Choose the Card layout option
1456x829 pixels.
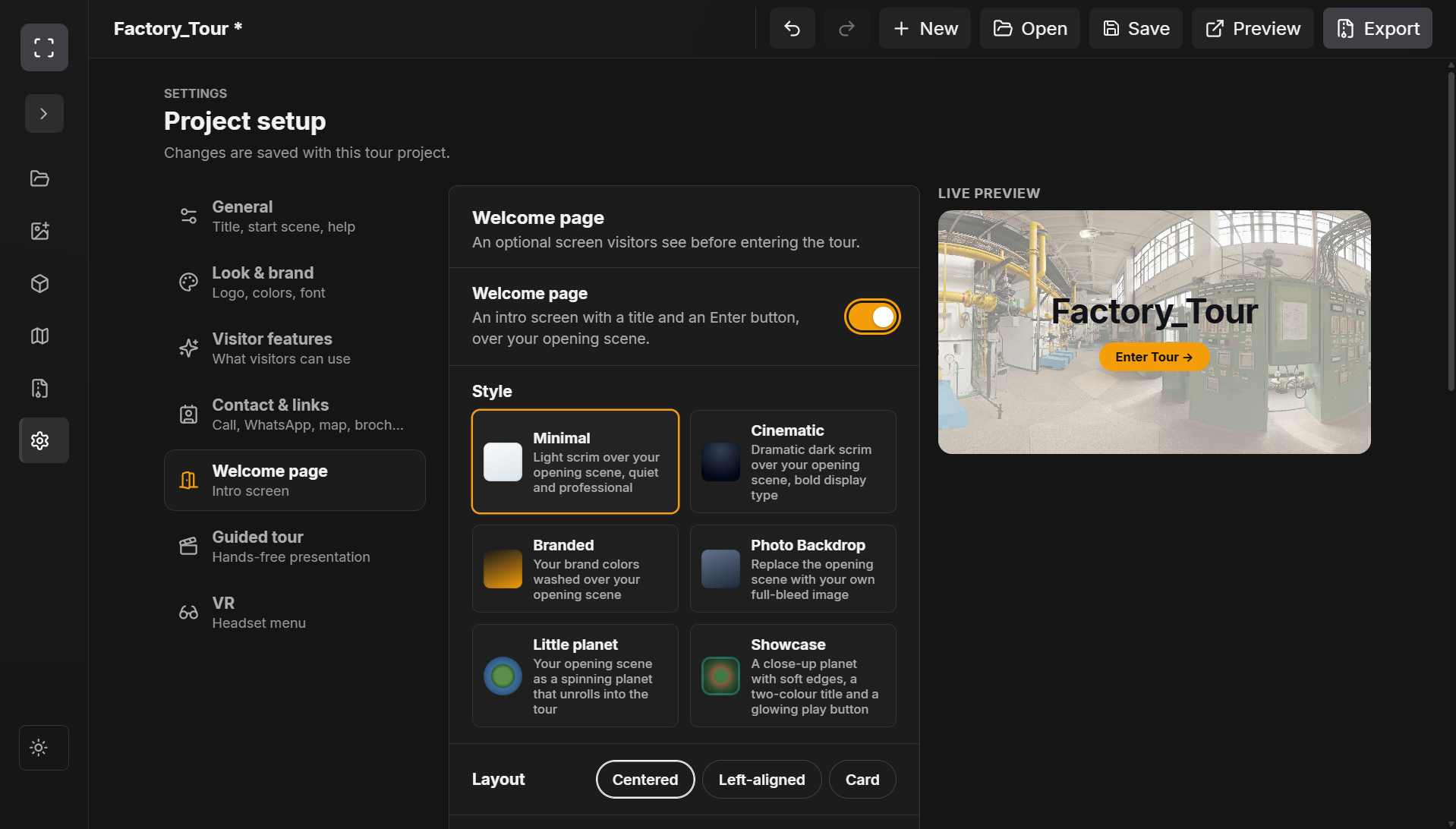(x=862, y=780)
